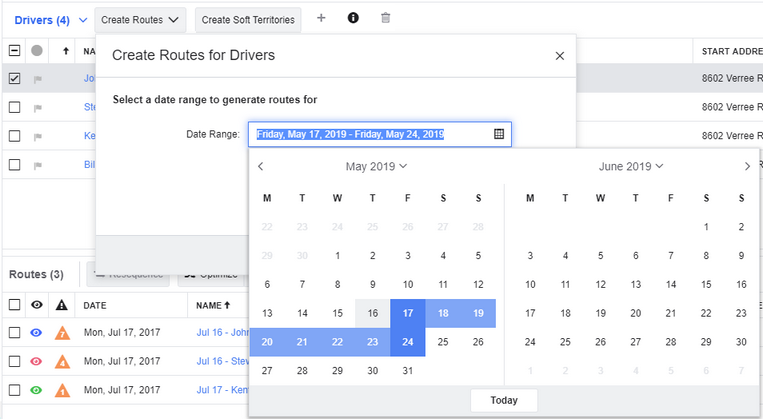Click the orange warning triangle numbered 4

[62, 362]
